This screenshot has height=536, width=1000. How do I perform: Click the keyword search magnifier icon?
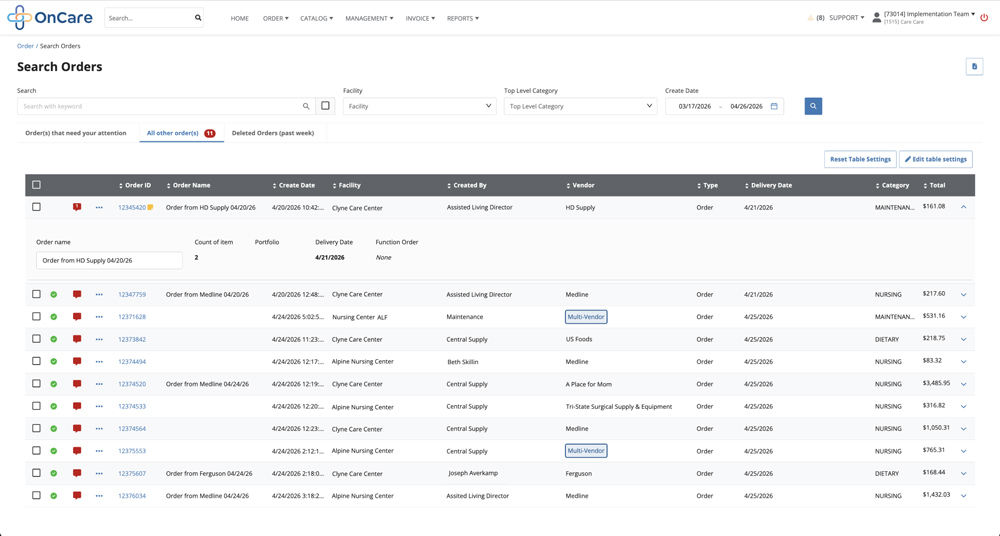(306, 106)
